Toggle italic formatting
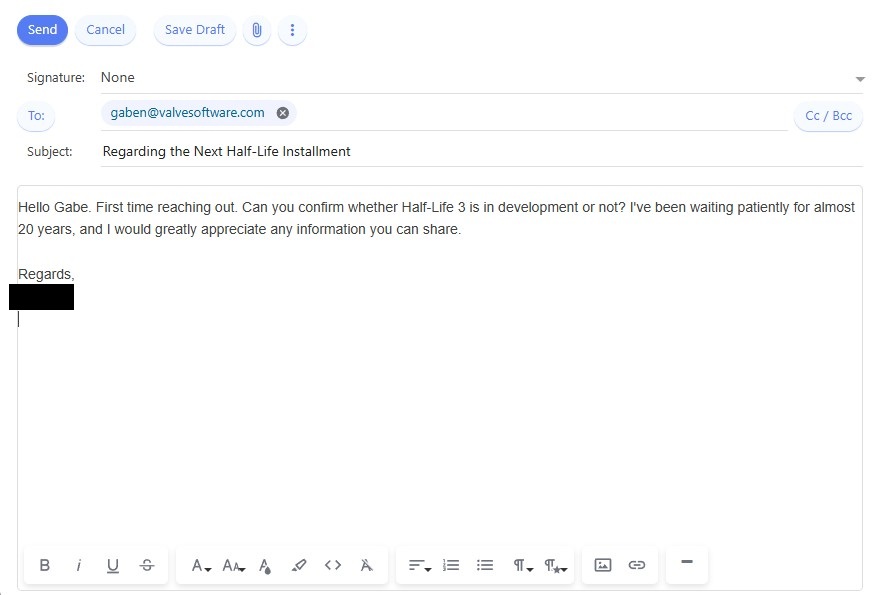 coord(78,565)
